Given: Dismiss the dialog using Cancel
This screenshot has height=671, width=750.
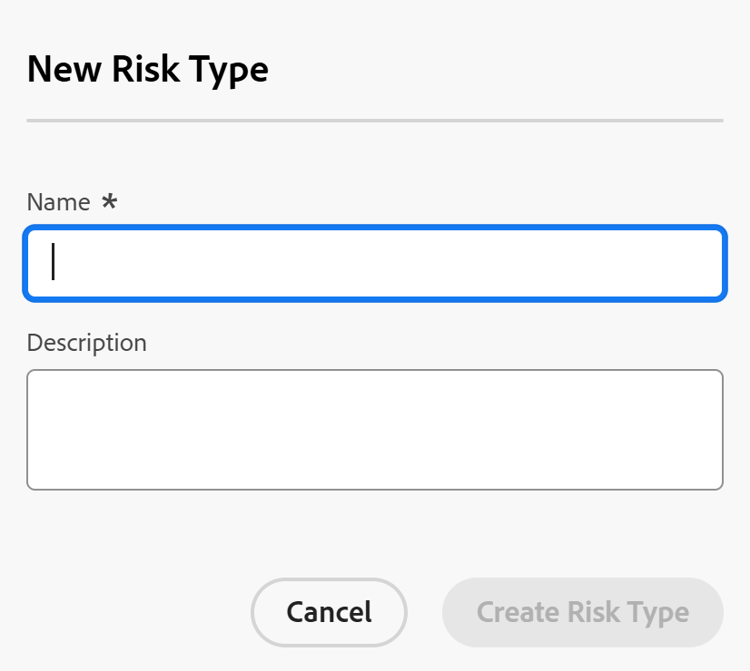Looking at the screenshot, I should pyautogui.click(x=328, y=612).
